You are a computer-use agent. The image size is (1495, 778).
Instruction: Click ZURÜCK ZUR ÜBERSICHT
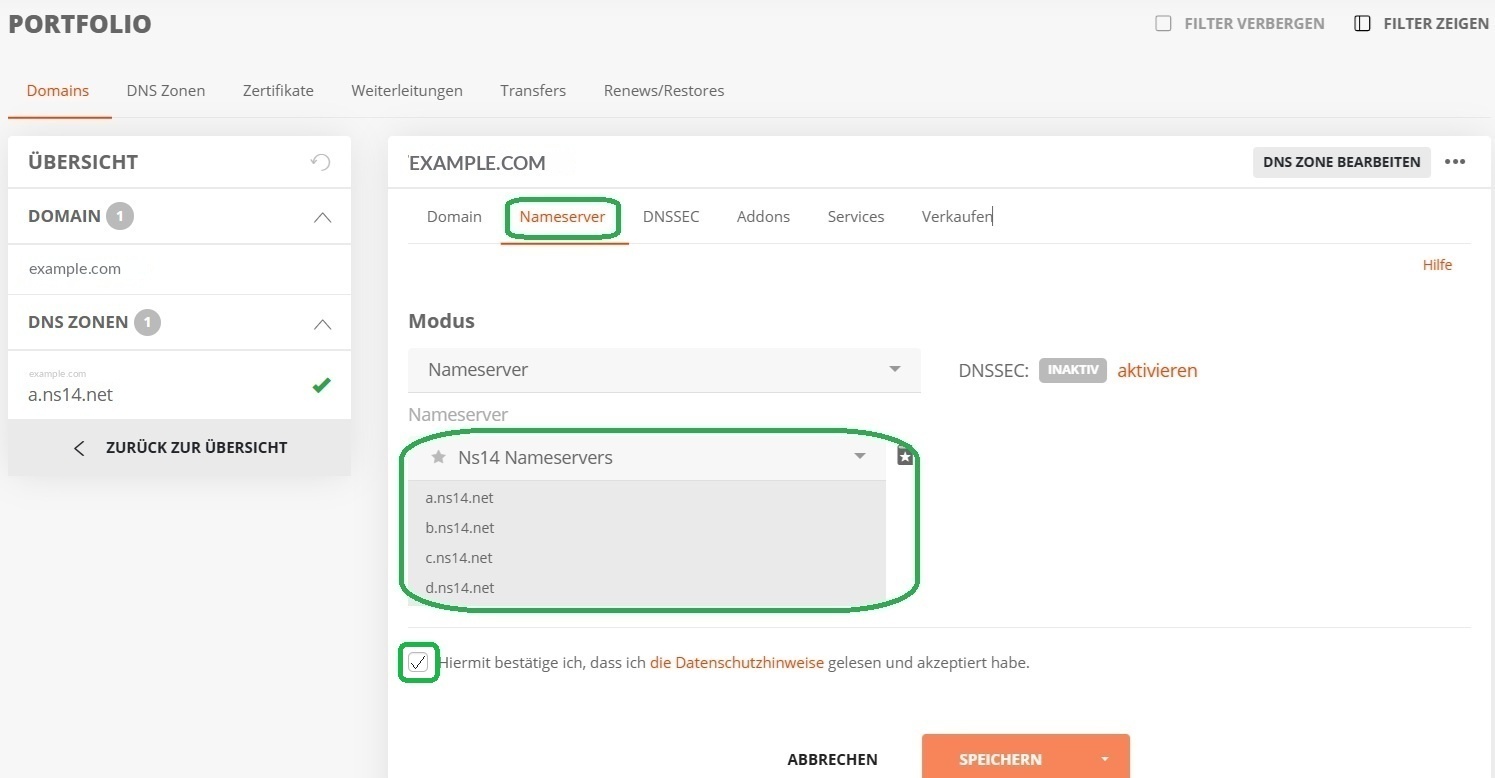click(179, 448)
